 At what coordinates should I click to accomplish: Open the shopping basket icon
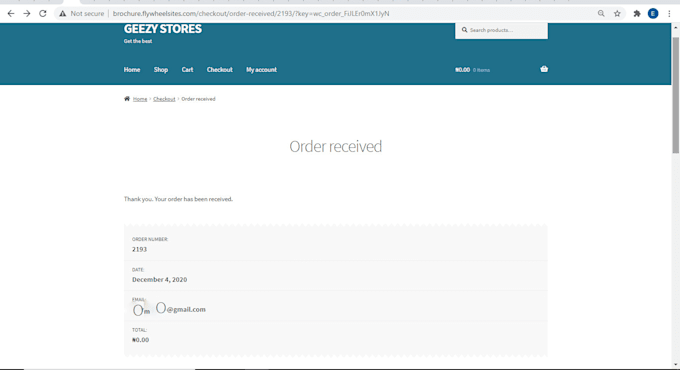(x=544, y=69)
